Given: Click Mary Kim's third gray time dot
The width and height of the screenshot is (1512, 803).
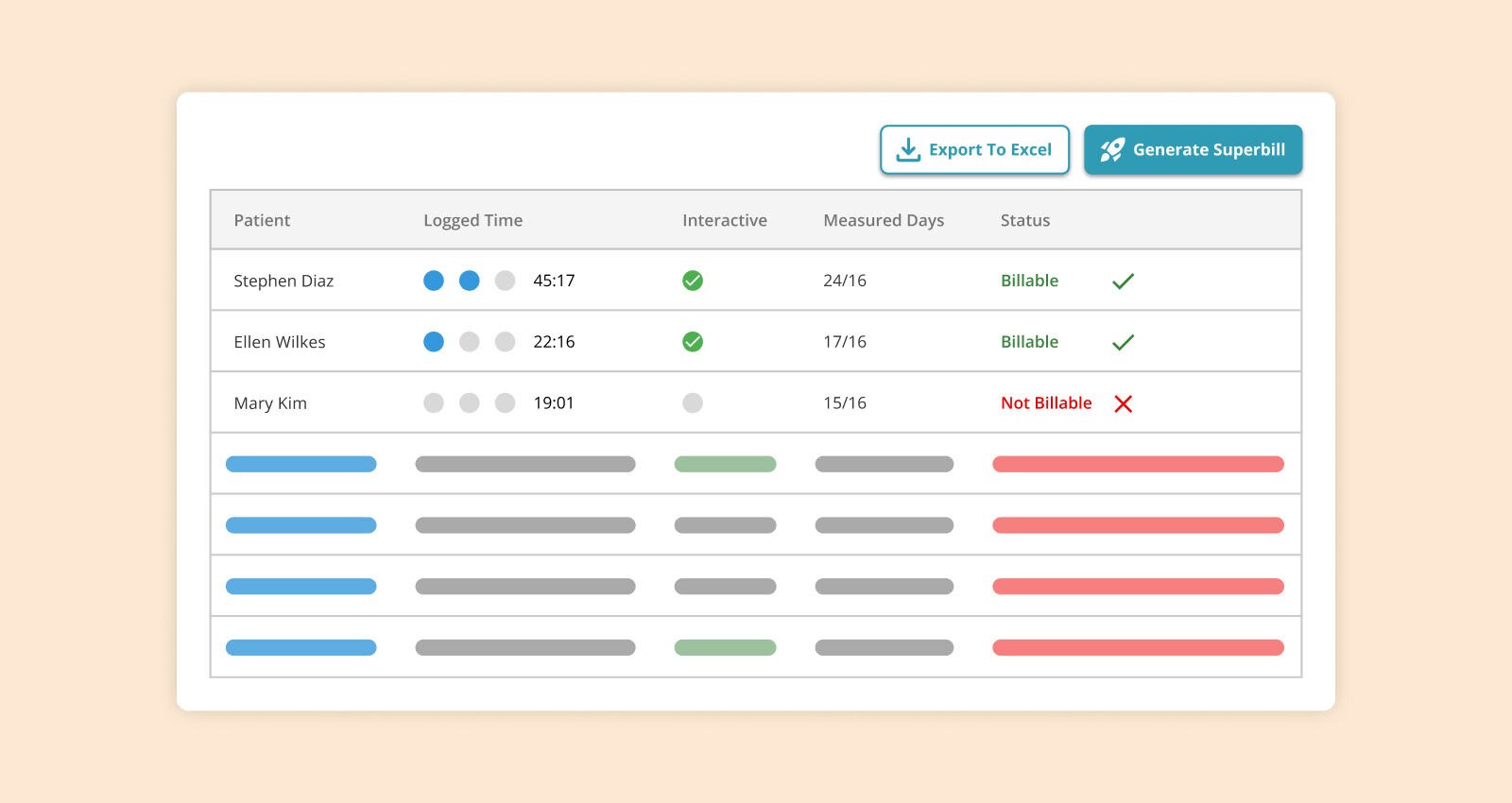Looking at the screenshot, I should (x=506, y=403).
